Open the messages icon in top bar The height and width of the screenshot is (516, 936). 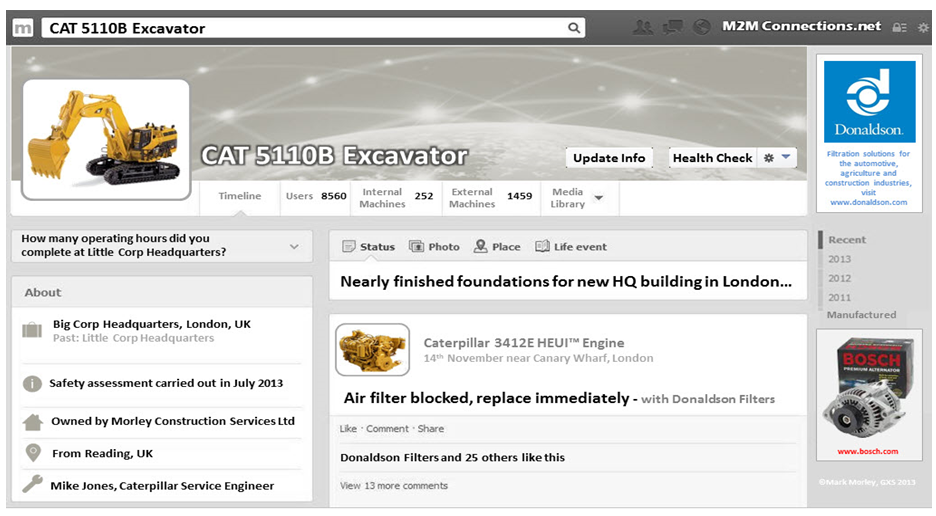[x=673, y=27]
